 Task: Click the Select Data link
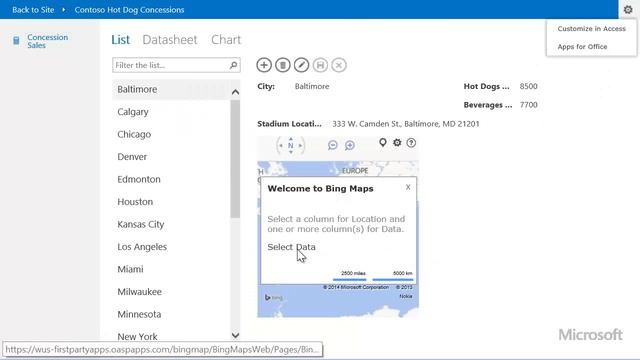point(291,247)
